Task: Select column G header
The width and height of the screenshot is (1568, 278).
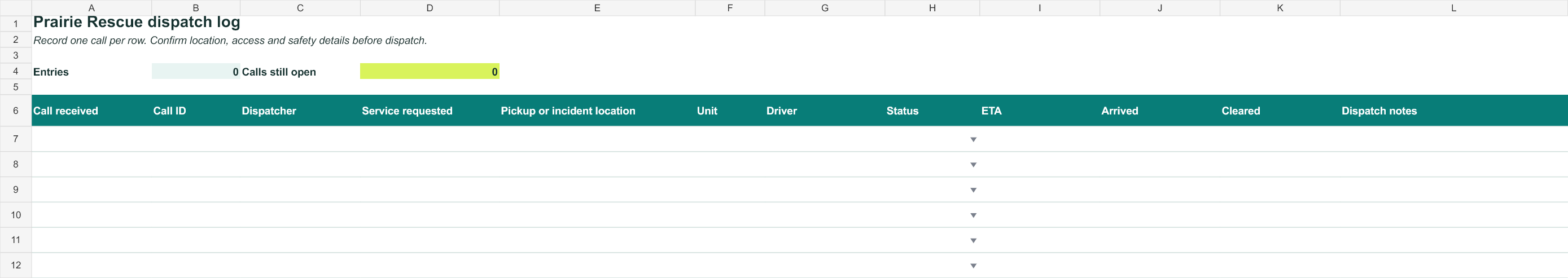Action: pyautogui.click(x=825, y=8)
